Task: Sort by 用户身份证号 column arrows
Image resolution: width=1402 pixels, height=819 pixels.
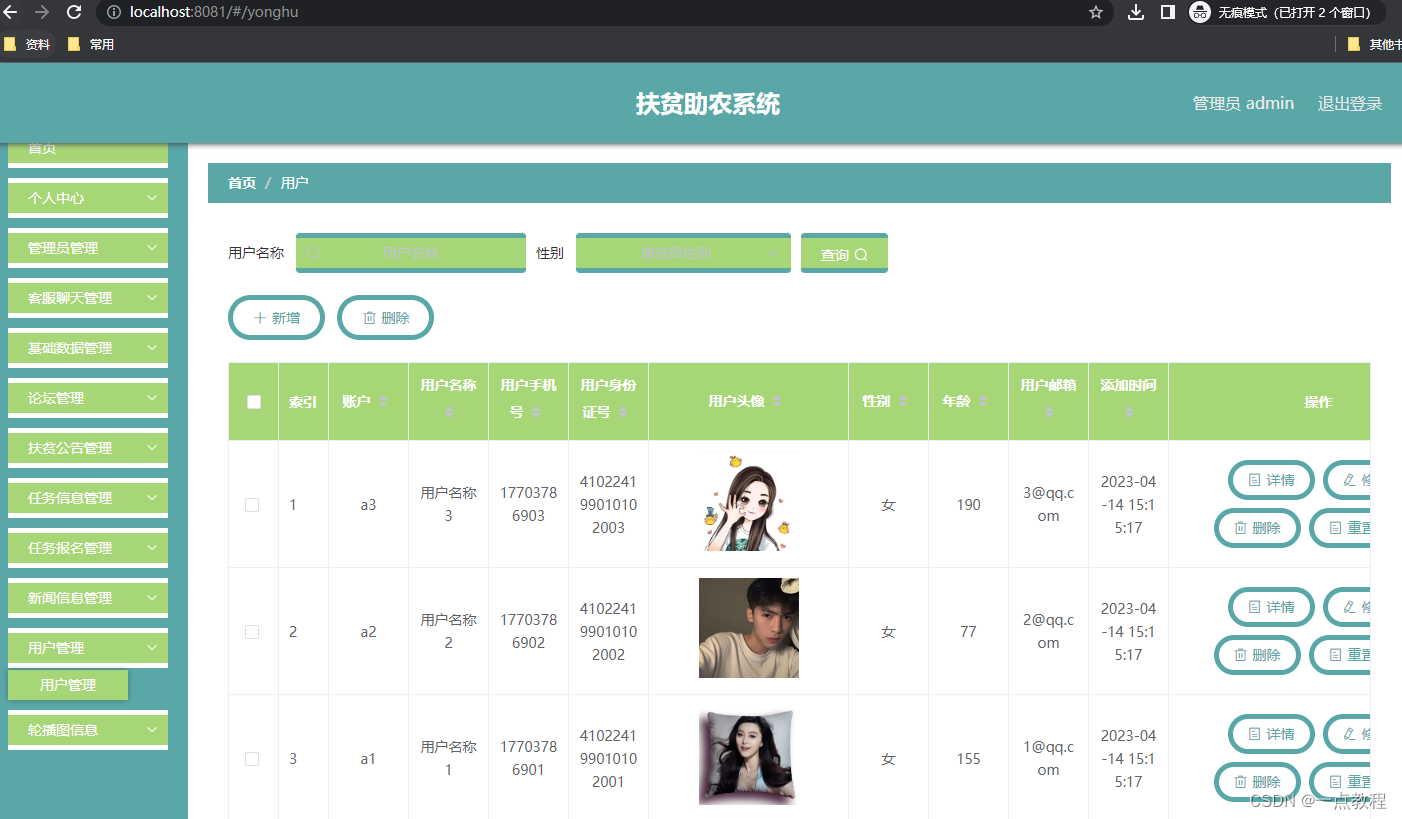Action: click(623, 411)
